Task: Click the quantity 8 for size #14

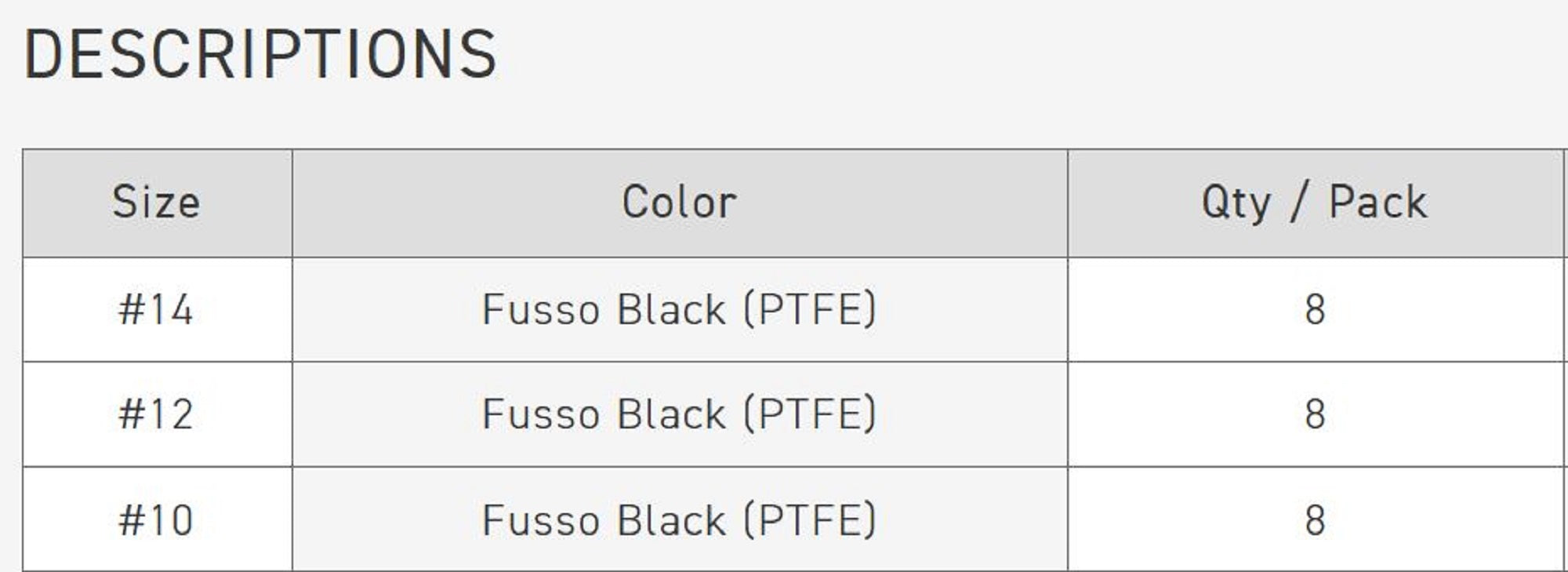Action: point(1315,309)
